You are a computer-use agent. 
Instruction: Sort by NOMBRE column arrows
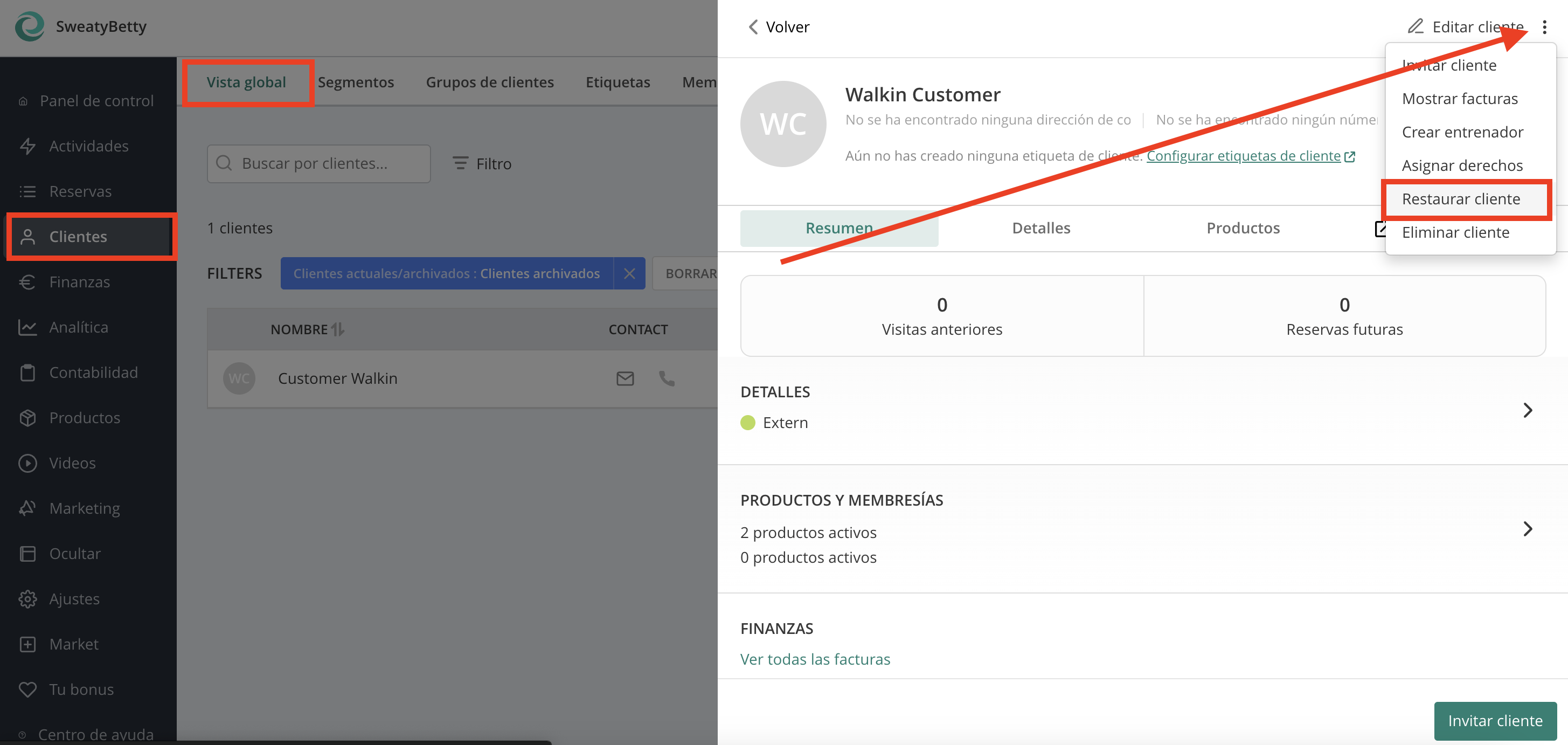(x=338, y=329)
